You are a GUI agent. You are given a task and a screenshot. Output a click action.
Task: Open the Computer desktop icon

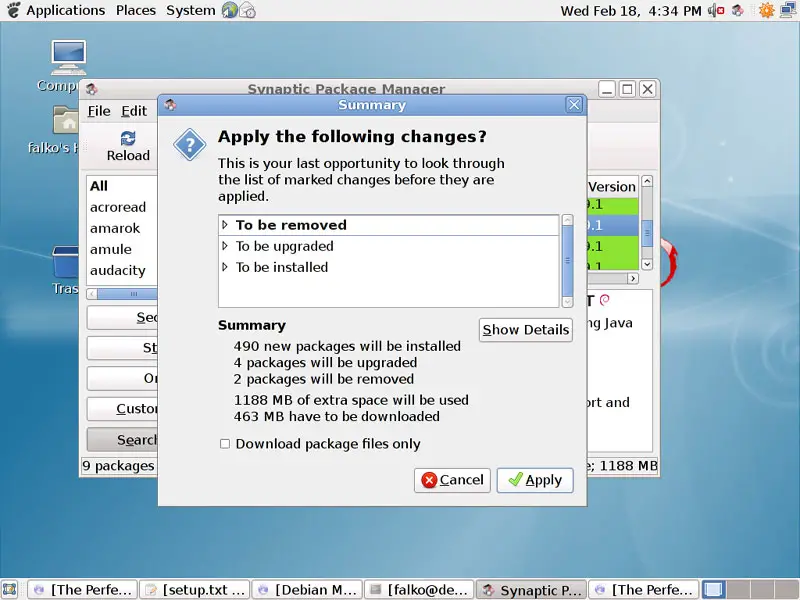pos(68,58)
